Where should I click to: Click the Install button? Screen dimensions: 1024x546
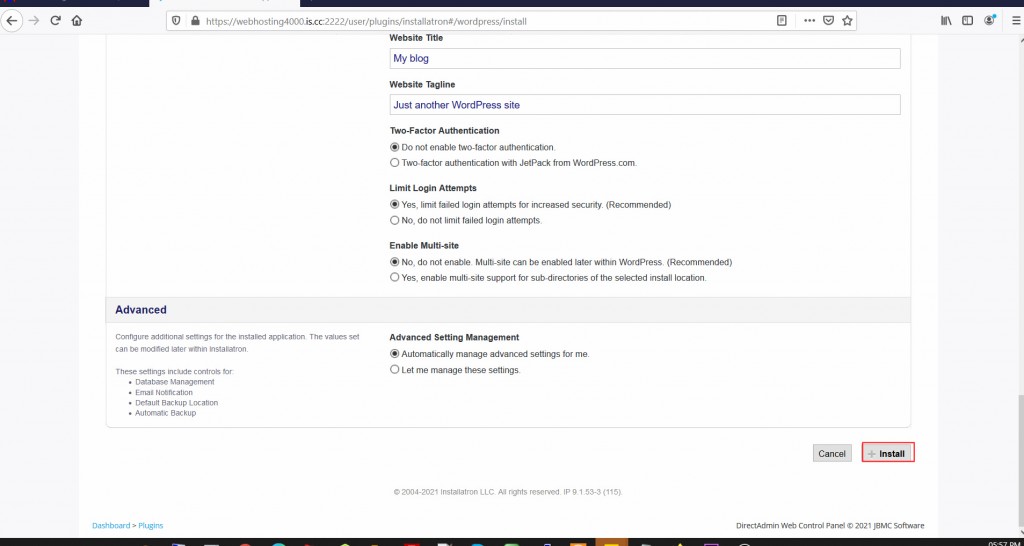click(x=888, y=453)
